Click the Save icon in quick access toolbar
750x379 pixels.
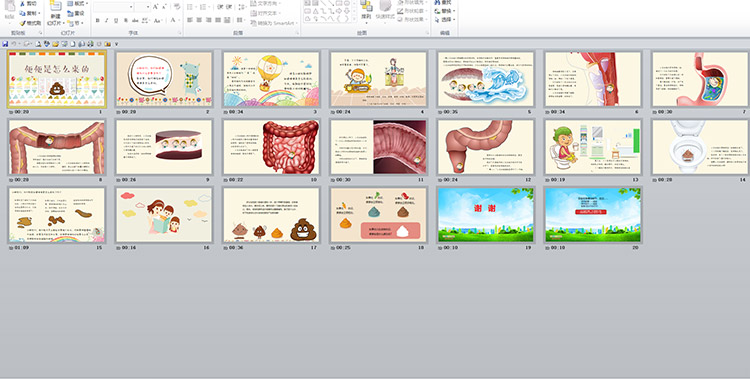[x=5, y=44]
